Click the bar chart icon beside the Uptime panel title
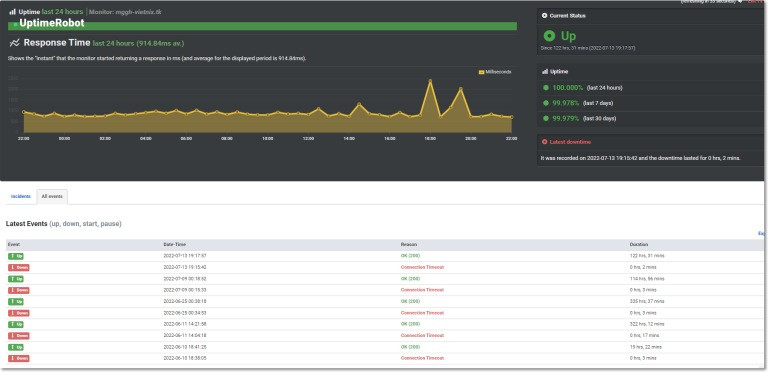The image size is (768, 372). point(545,71)
